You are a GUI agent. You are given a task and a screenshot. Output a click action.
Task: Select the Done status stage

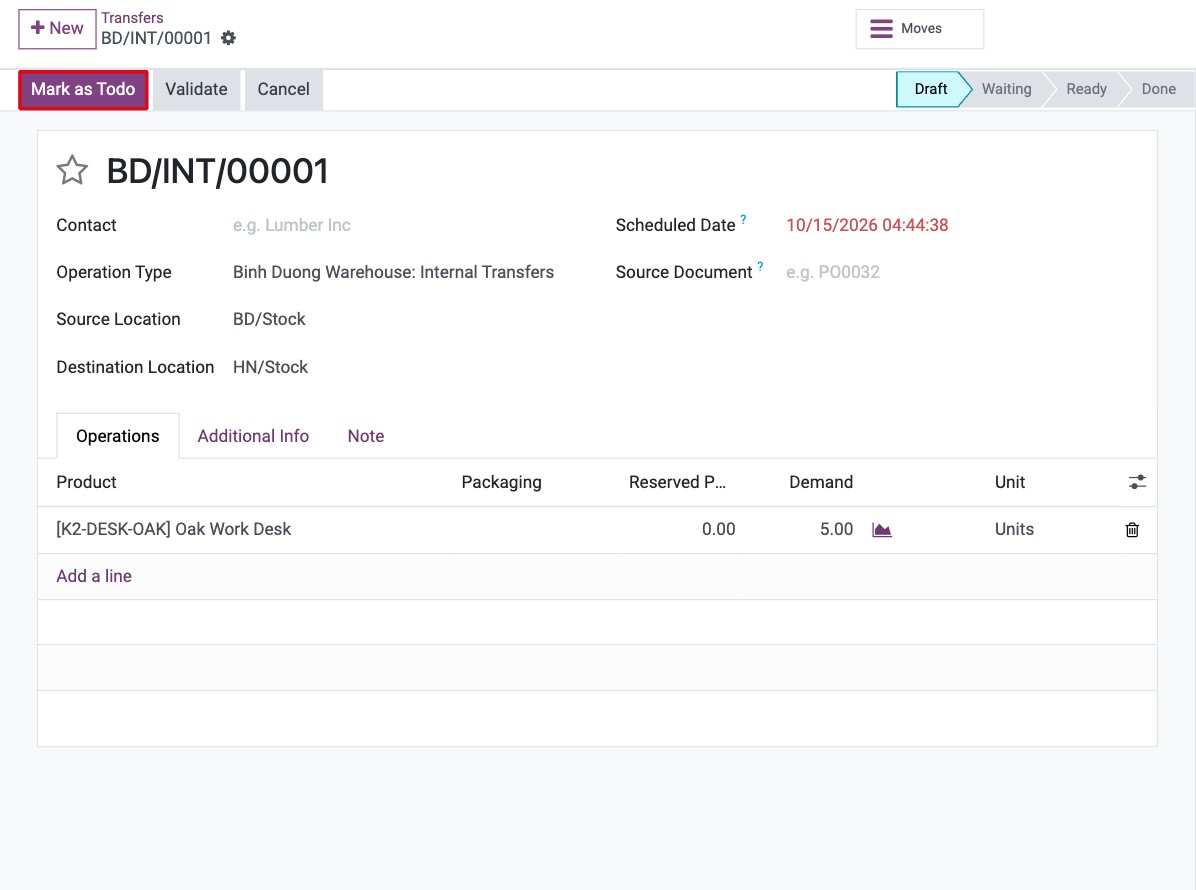tap(1158, 89)
